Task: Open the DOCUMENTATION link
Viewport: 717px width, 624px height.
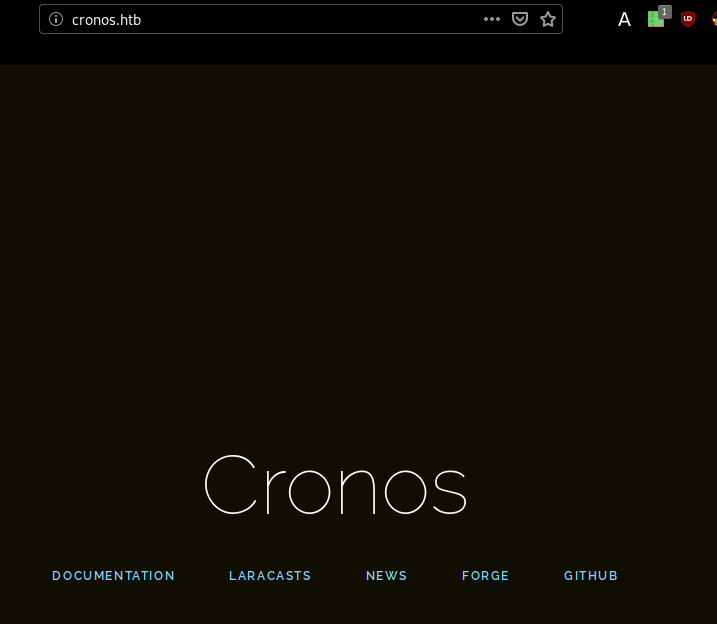Action: pyautogui.click(x=113, y=576)
